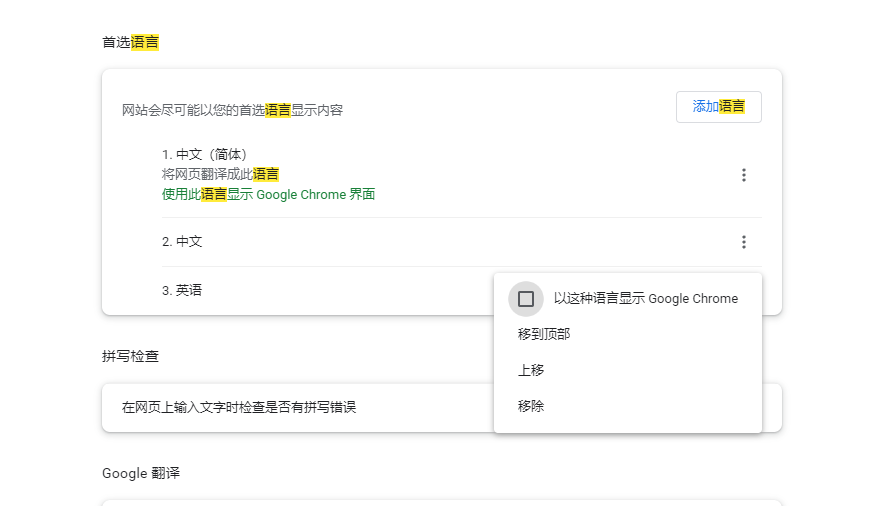Open the three-dot menu for 2. 中文

tap(743, 242)
